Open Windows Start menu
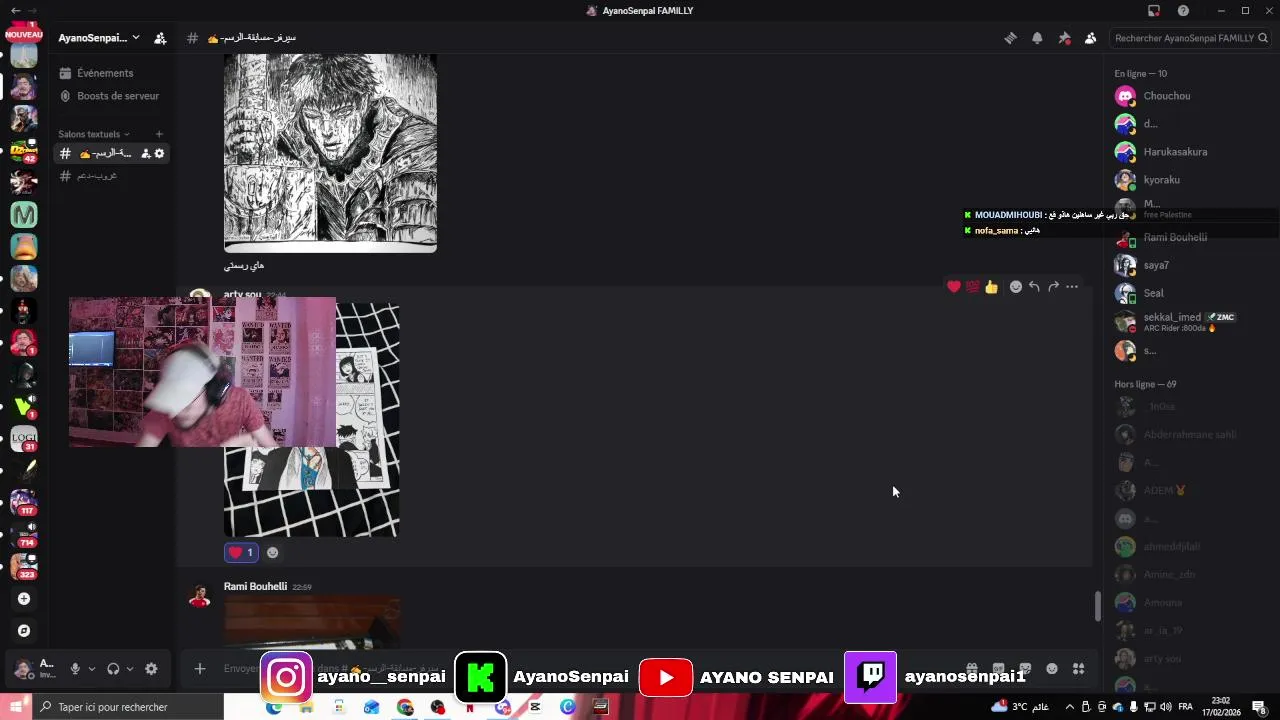Viewport: 1280px width, 720px height. [x=17, y=707]
